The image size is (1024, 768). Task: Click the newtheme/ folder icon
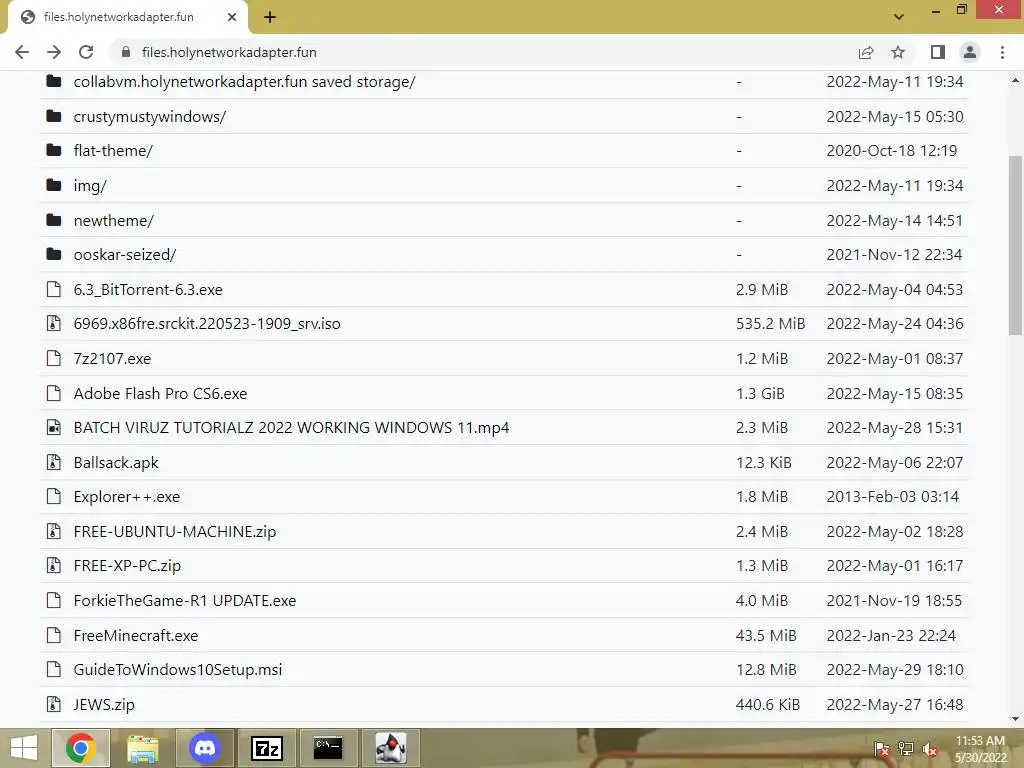(x=54, y=220)
